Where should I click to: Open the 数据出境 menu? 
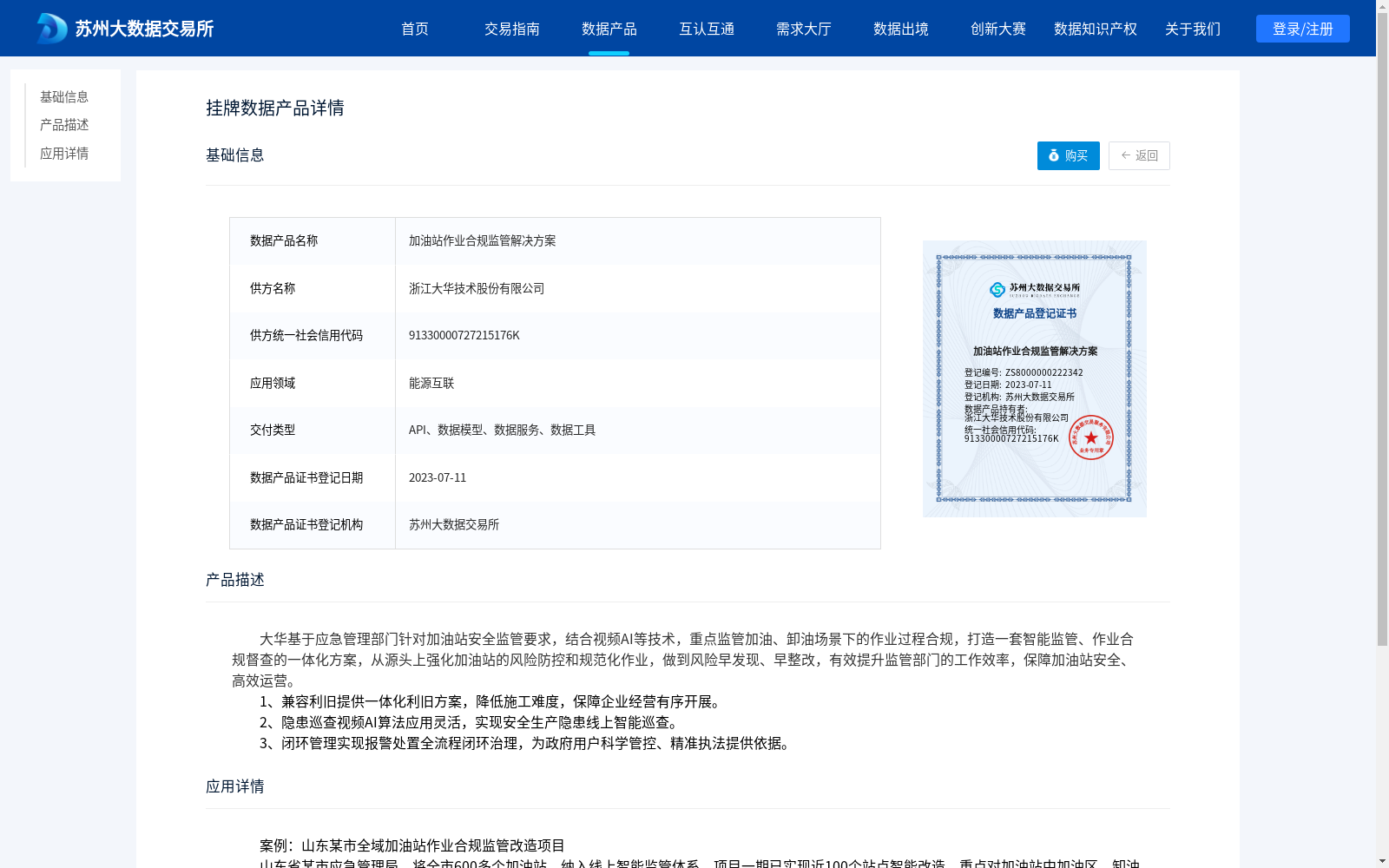[901, 29]
